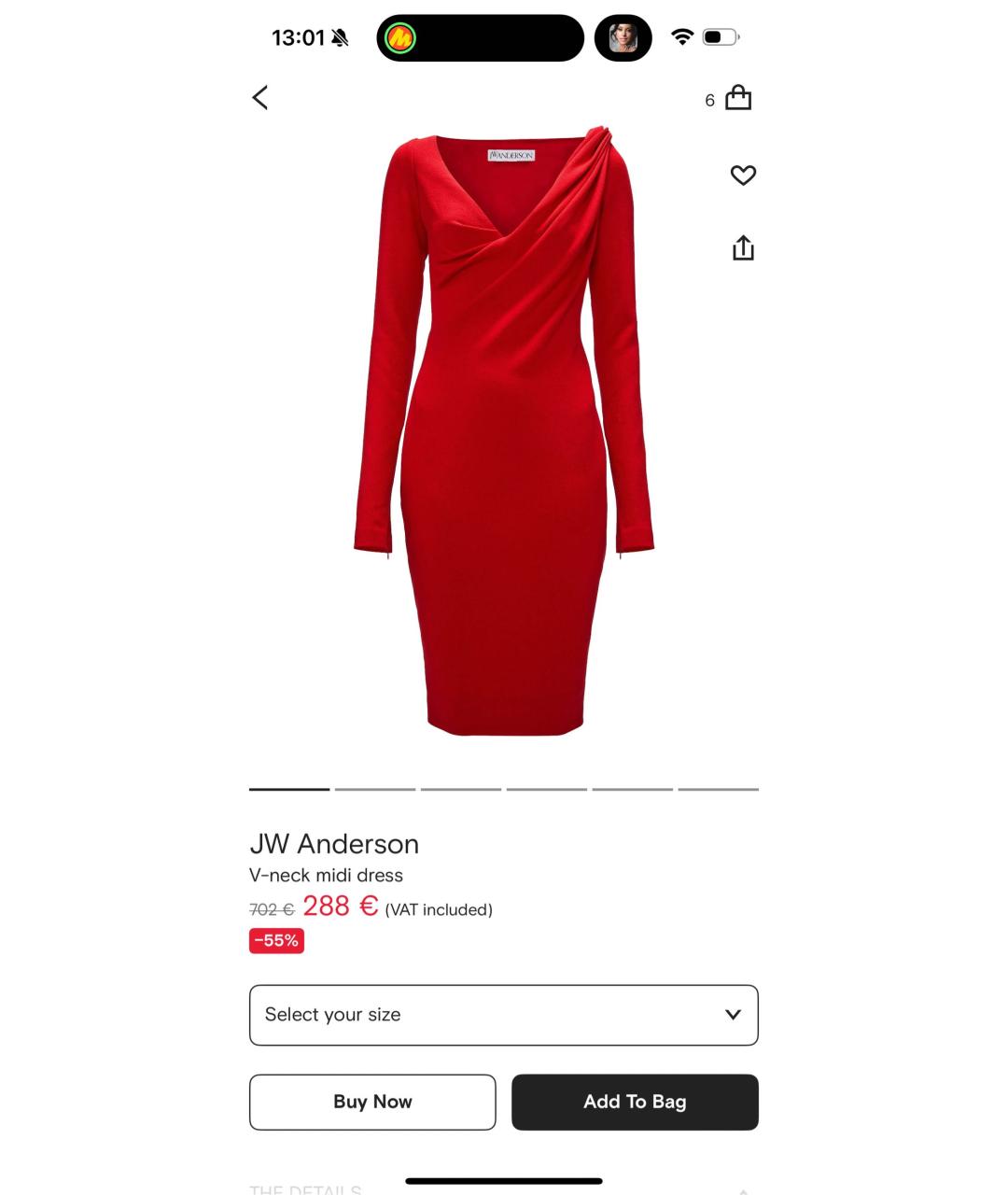Tap the -55% discount badge
Image resolution: width=1008 pixels, height=1195 pixels.
(x=276, y=941)
